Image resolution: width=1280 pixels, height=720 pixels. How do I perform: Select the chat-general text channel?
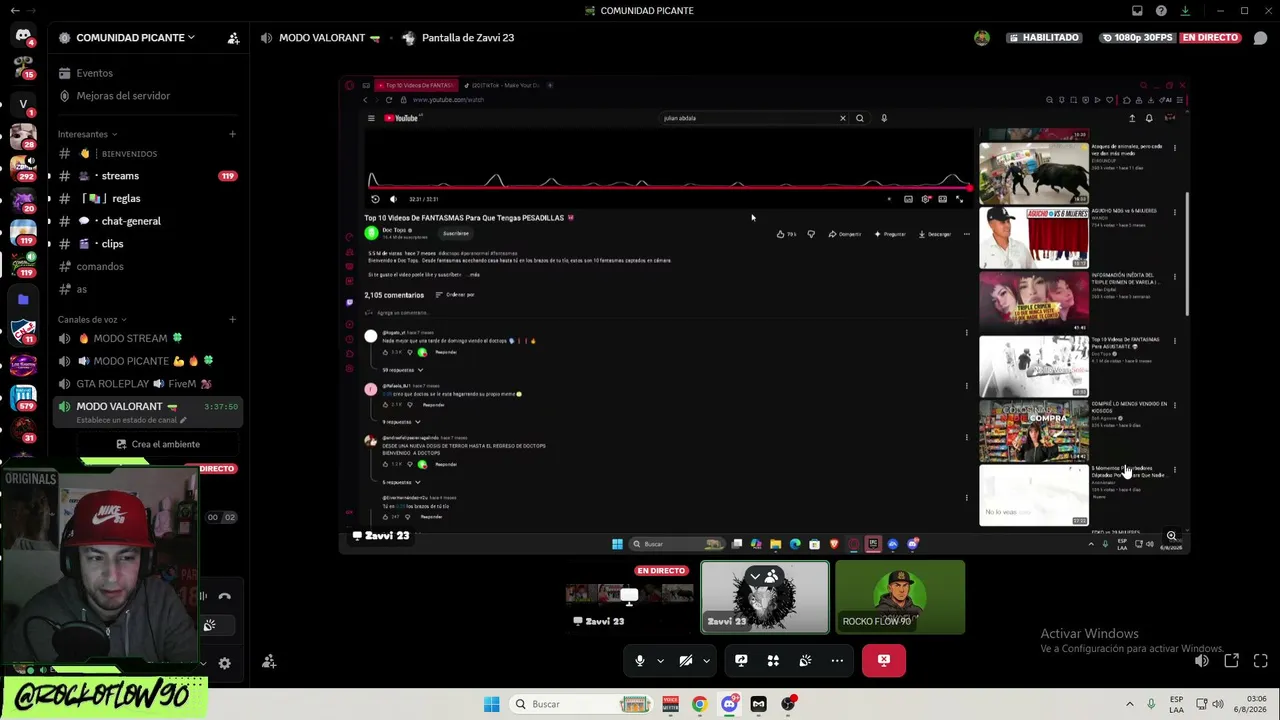coord(146,221)
